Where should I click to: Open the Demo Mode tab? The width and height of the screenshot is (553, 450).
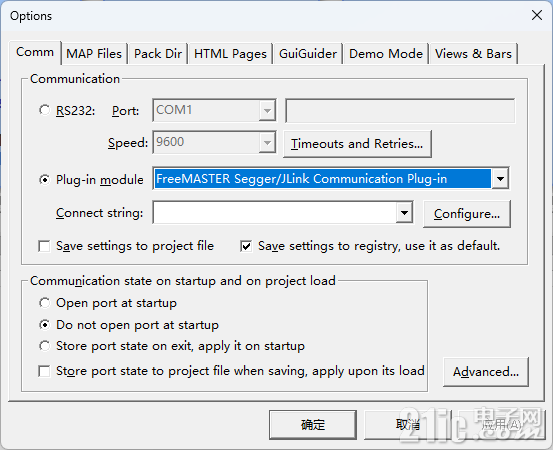[385, 54]
